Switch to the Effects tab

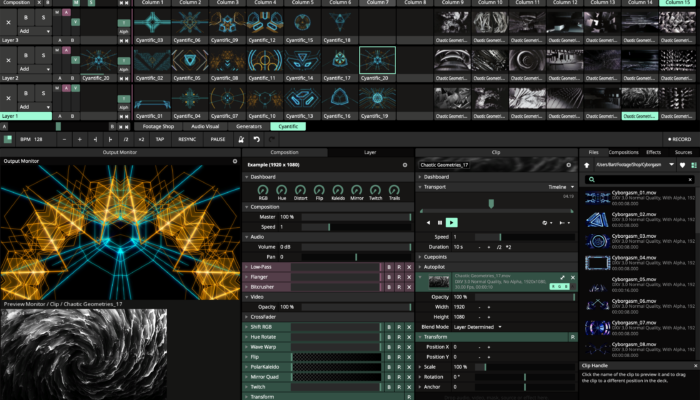653,152
